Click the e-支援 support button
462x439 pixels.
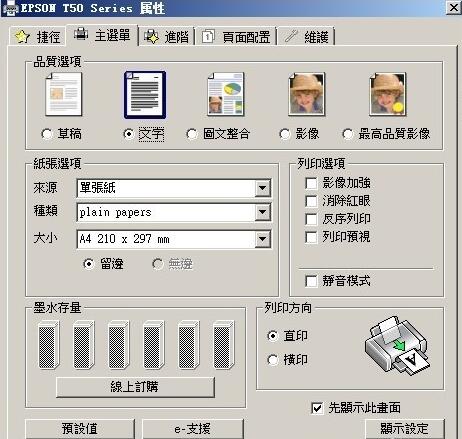click(x=193, y=429)
